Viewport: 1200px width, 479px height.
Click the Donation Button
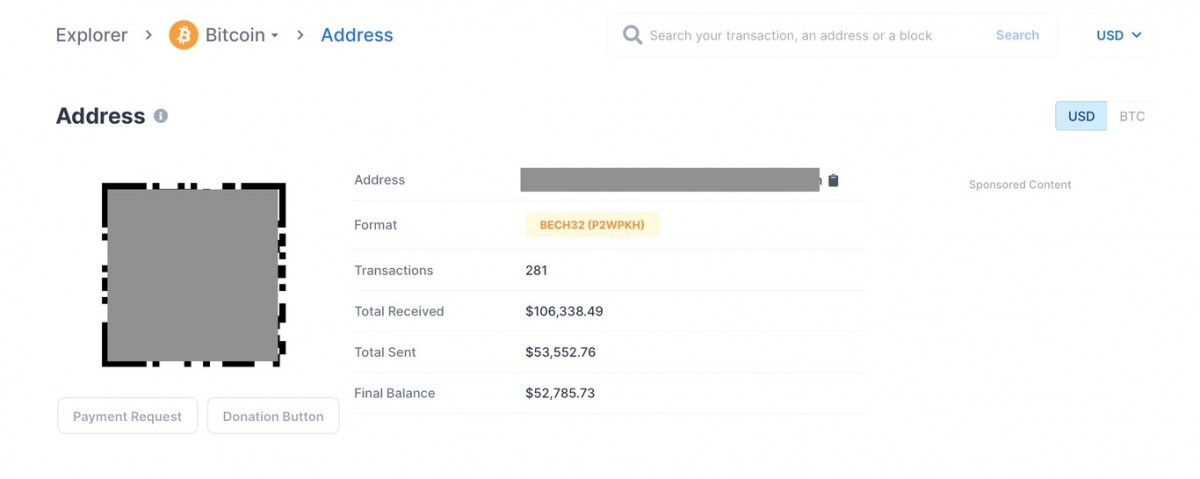[x=273, y=416]
